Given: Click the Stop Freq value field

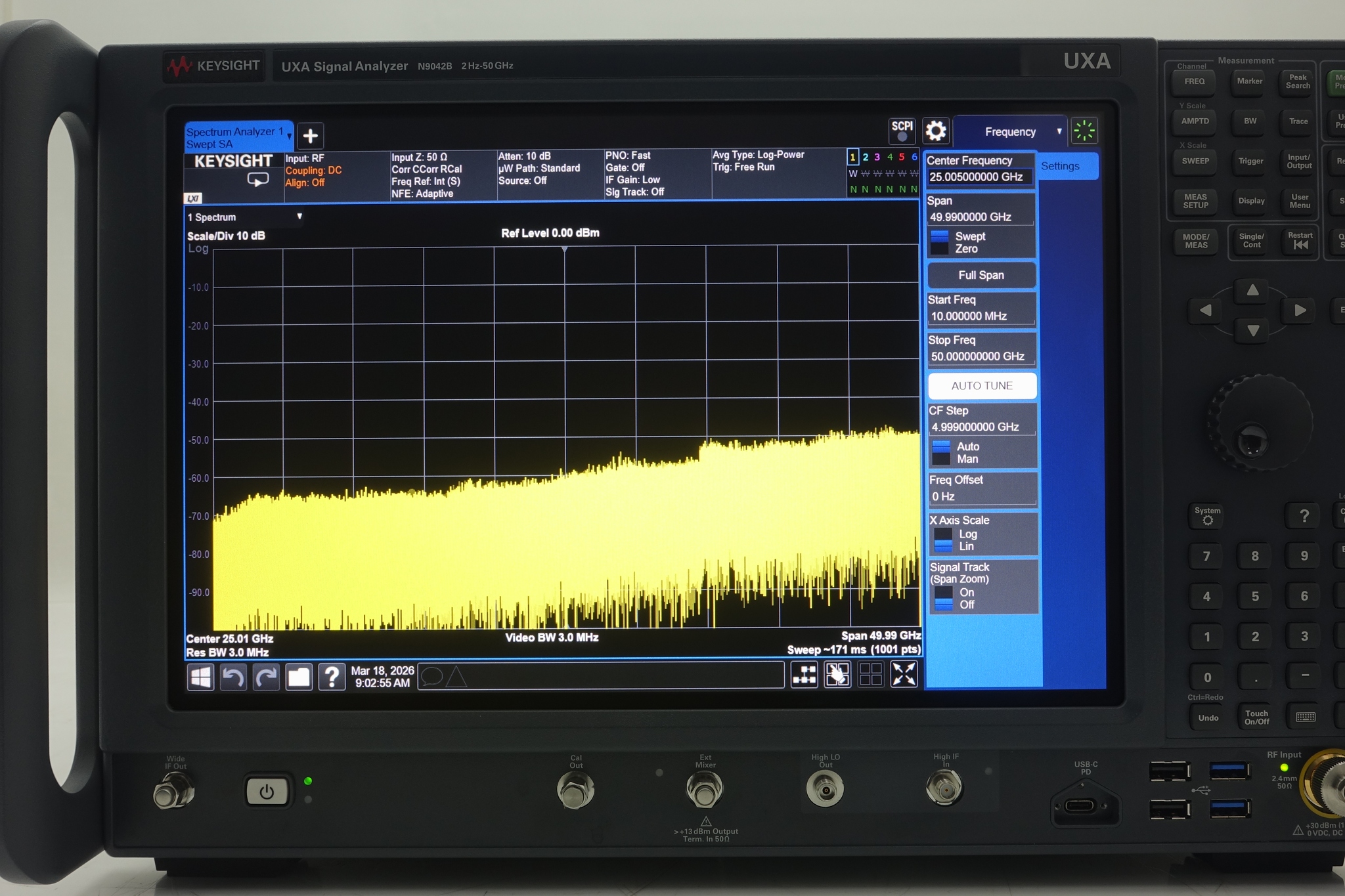Looking at the screenshot, I should [981, 356].
